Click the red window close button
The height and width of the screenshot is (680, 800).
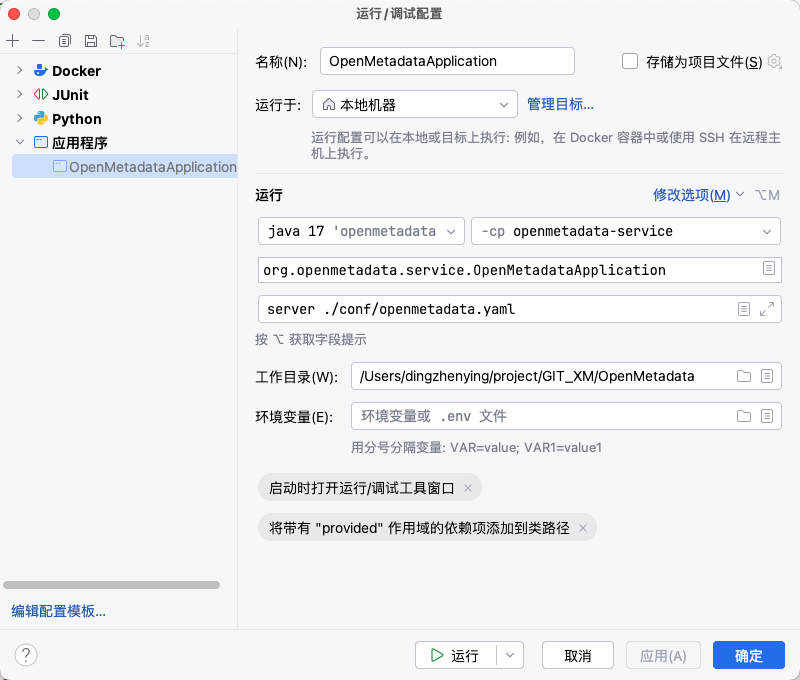pos(14,14)
